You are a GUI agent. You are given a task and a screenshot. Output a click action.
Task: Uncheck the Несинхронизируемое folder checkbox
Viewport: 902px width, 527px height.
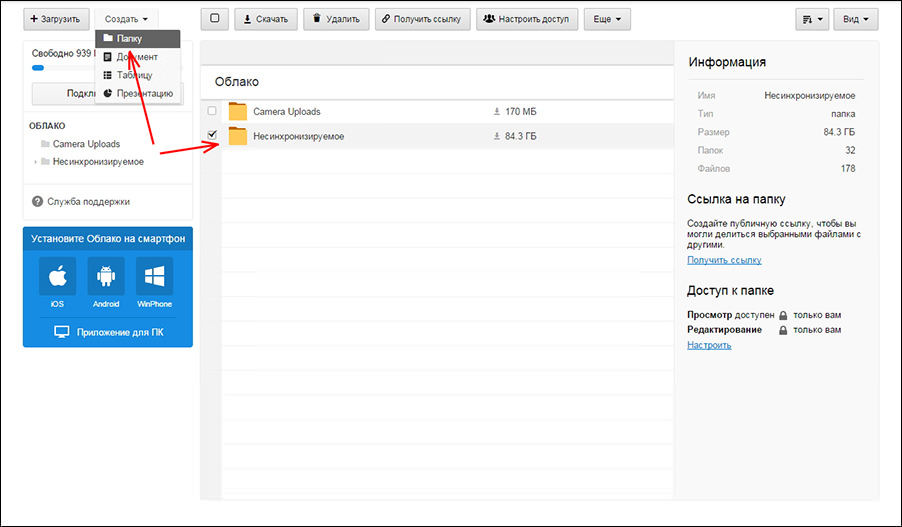point(211,135)
